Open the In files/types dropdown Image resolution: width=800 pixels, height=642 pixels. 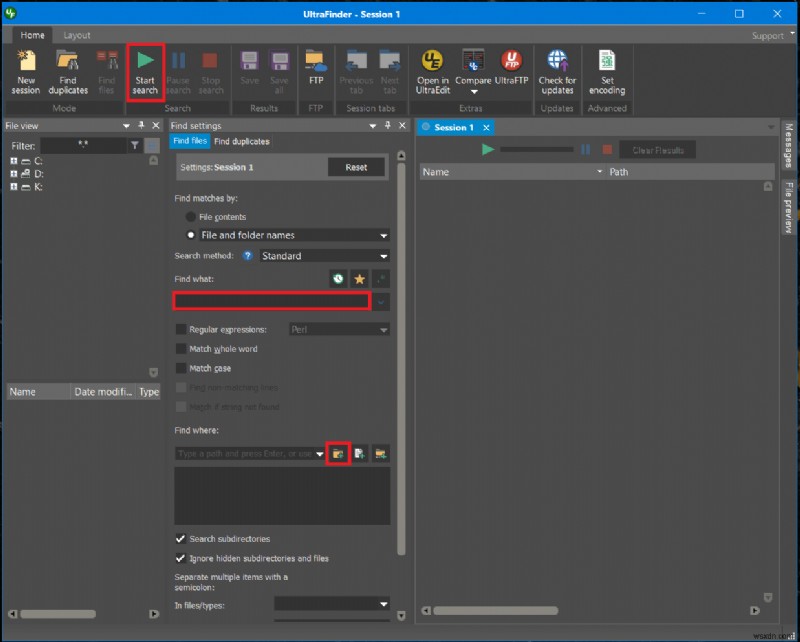(331, 604)
